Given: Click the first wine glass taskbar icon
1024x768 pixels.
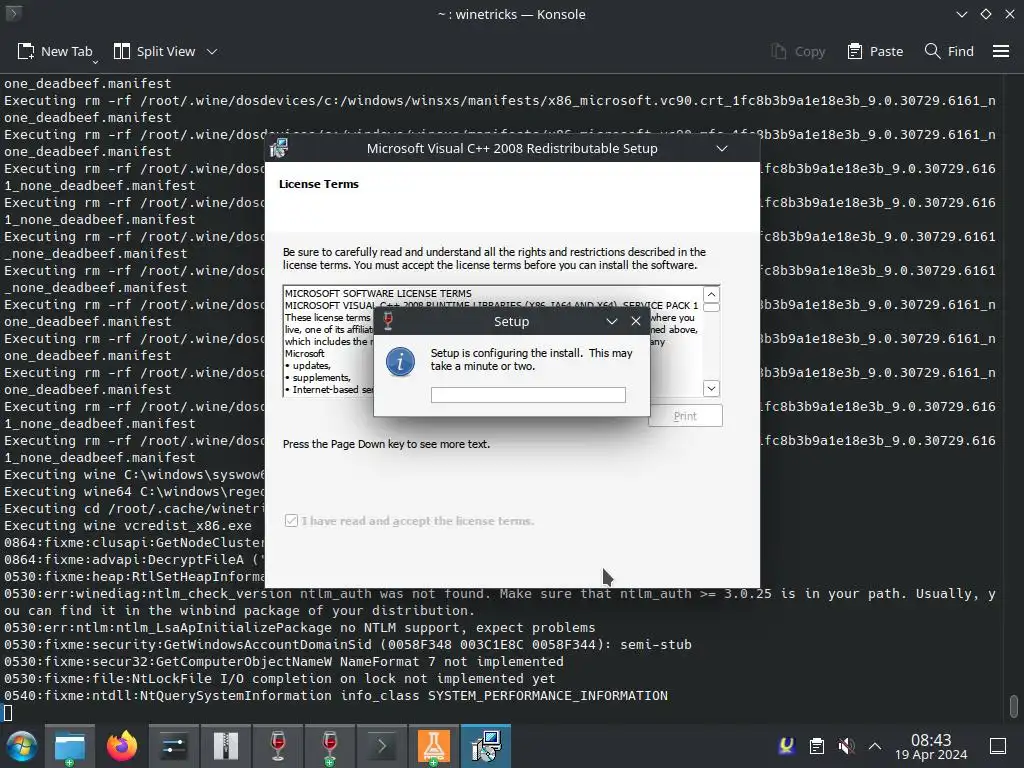Looking at the screenshot, I should tap(278, 746).
